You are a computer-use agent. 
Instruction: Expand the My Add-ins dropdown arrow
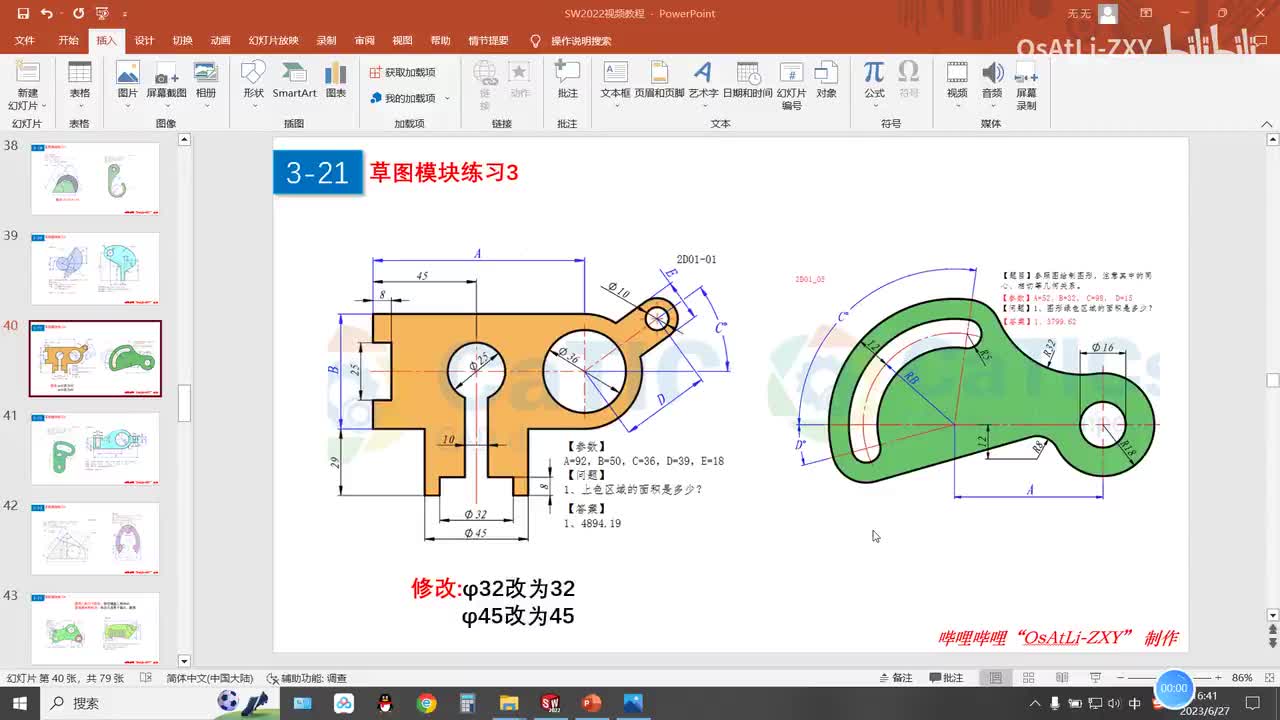click(447, 98)
